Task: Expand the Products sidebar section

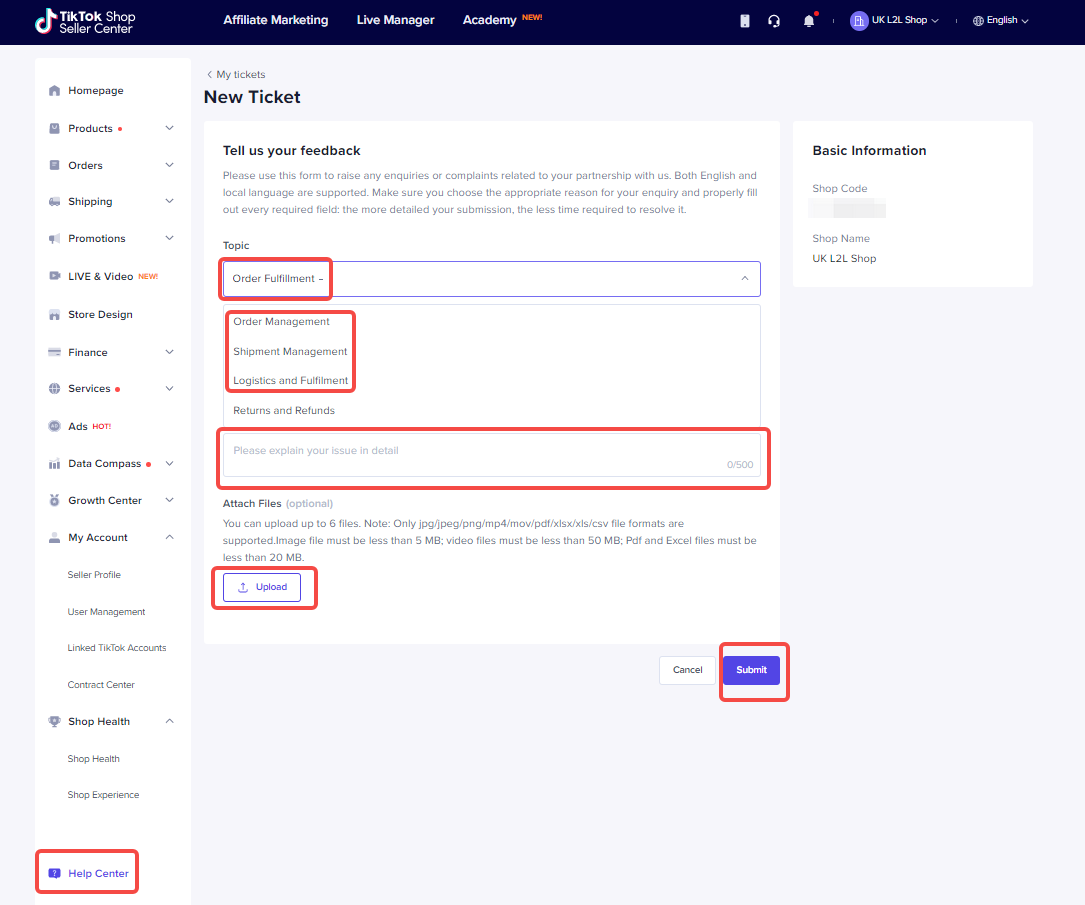Action: coord(169,127)
